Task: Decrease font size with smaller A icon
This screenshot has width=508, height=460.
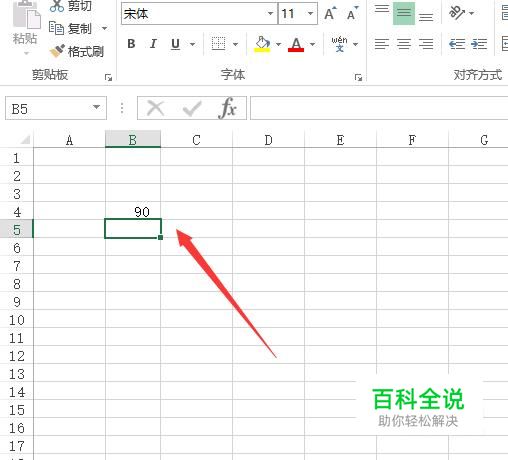Action: [352, 14]
